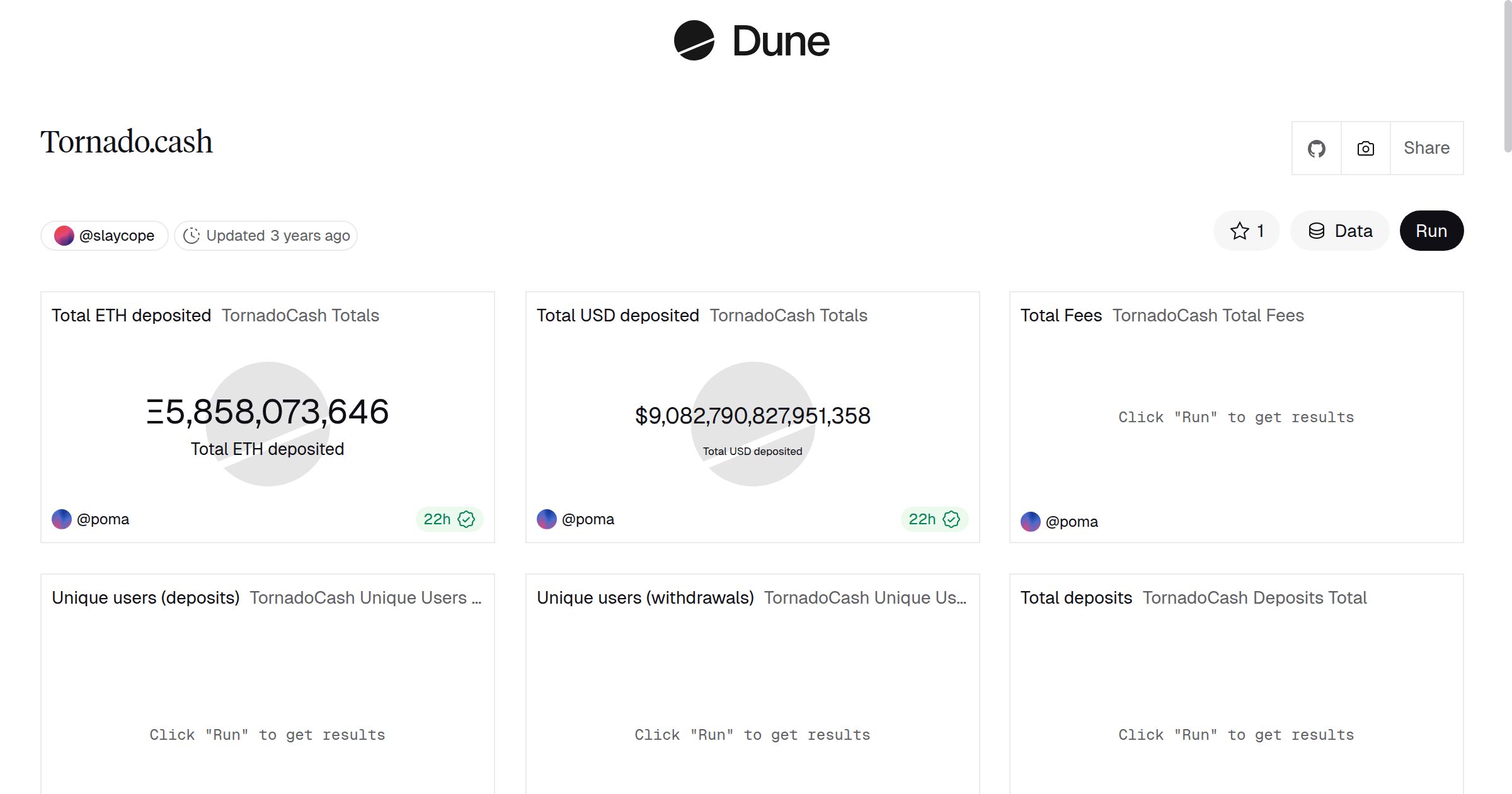Open @poma profile on Total ETH card

[103, 519]
